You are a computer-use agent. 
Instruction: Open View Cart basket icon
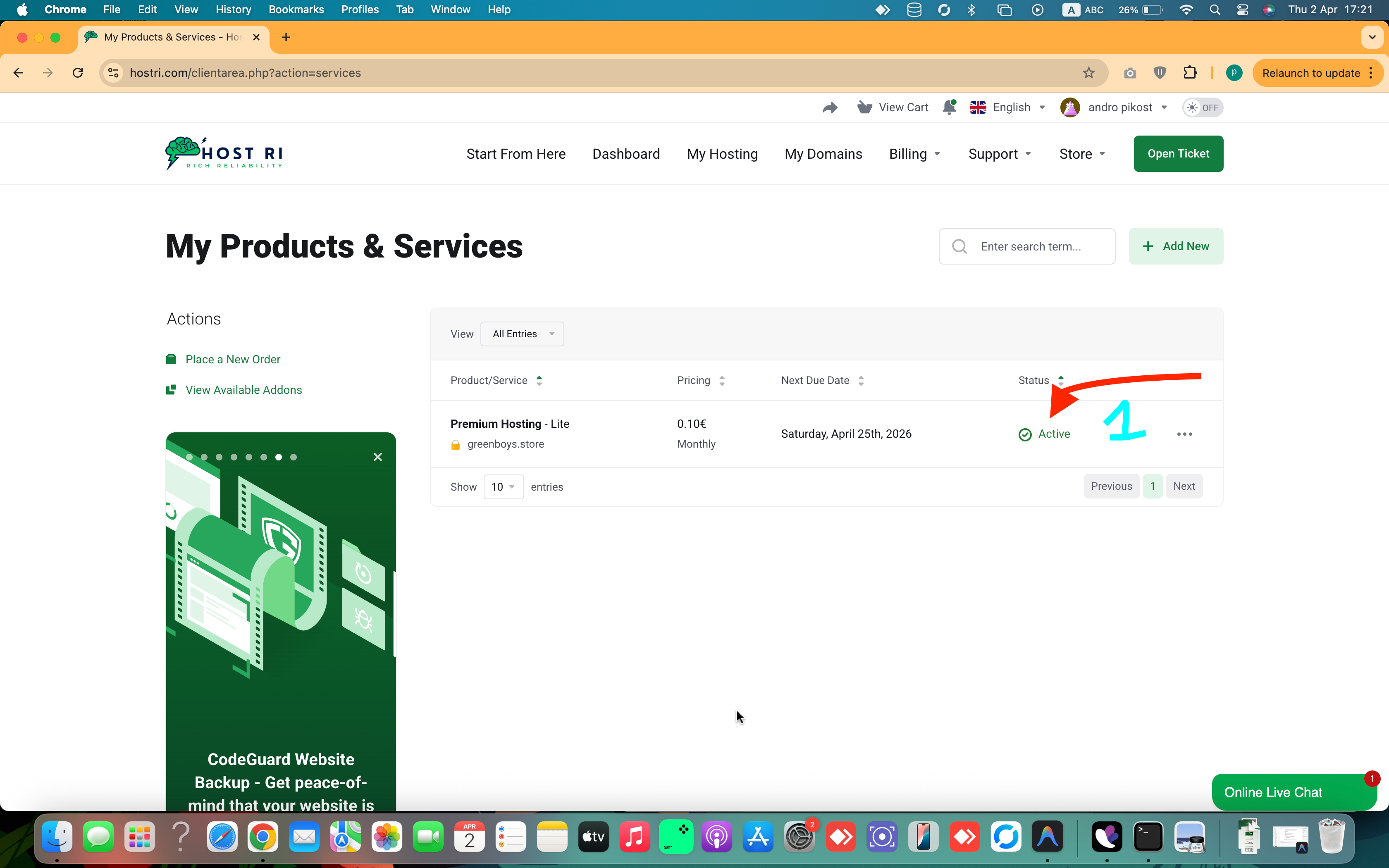[x=864, y=107]
